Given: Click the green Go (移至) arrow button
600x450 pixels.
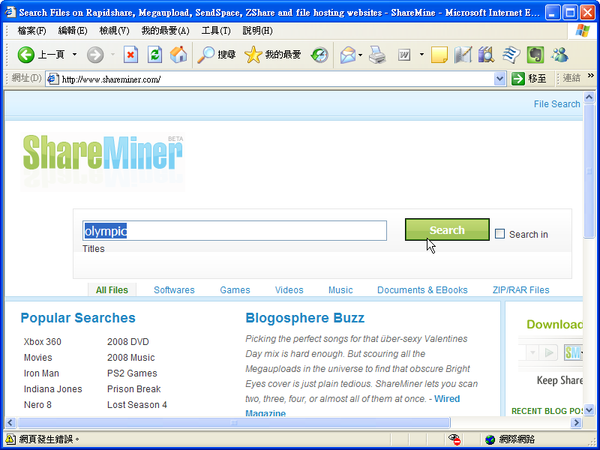Looking at the screenshot, I should [x=529, y=79].
